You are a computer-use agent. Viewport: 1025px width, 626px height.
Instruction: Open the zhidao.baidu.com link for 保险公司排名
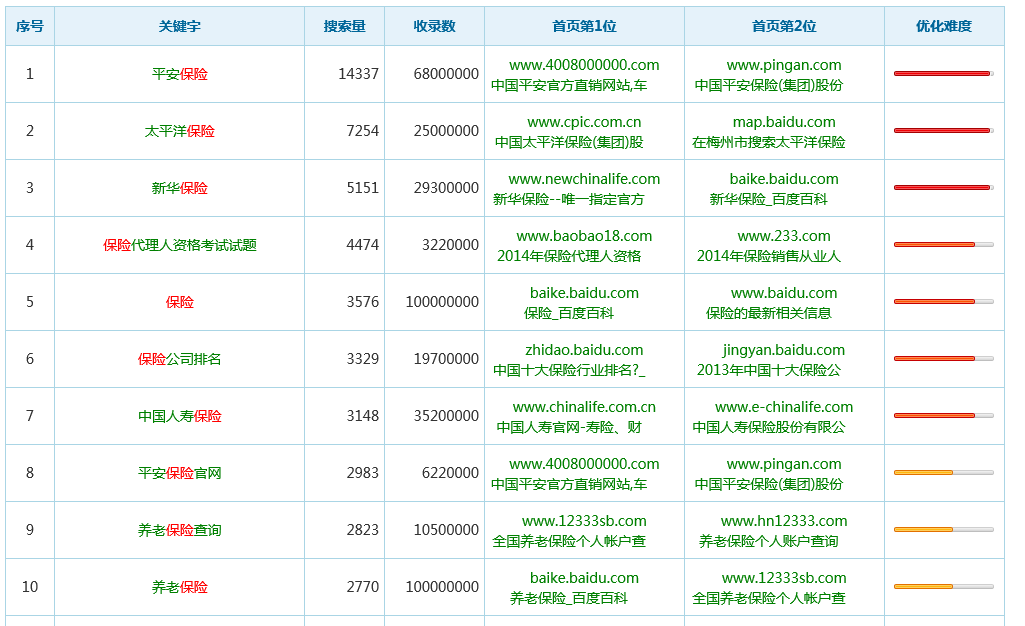(x=581, y=350)
